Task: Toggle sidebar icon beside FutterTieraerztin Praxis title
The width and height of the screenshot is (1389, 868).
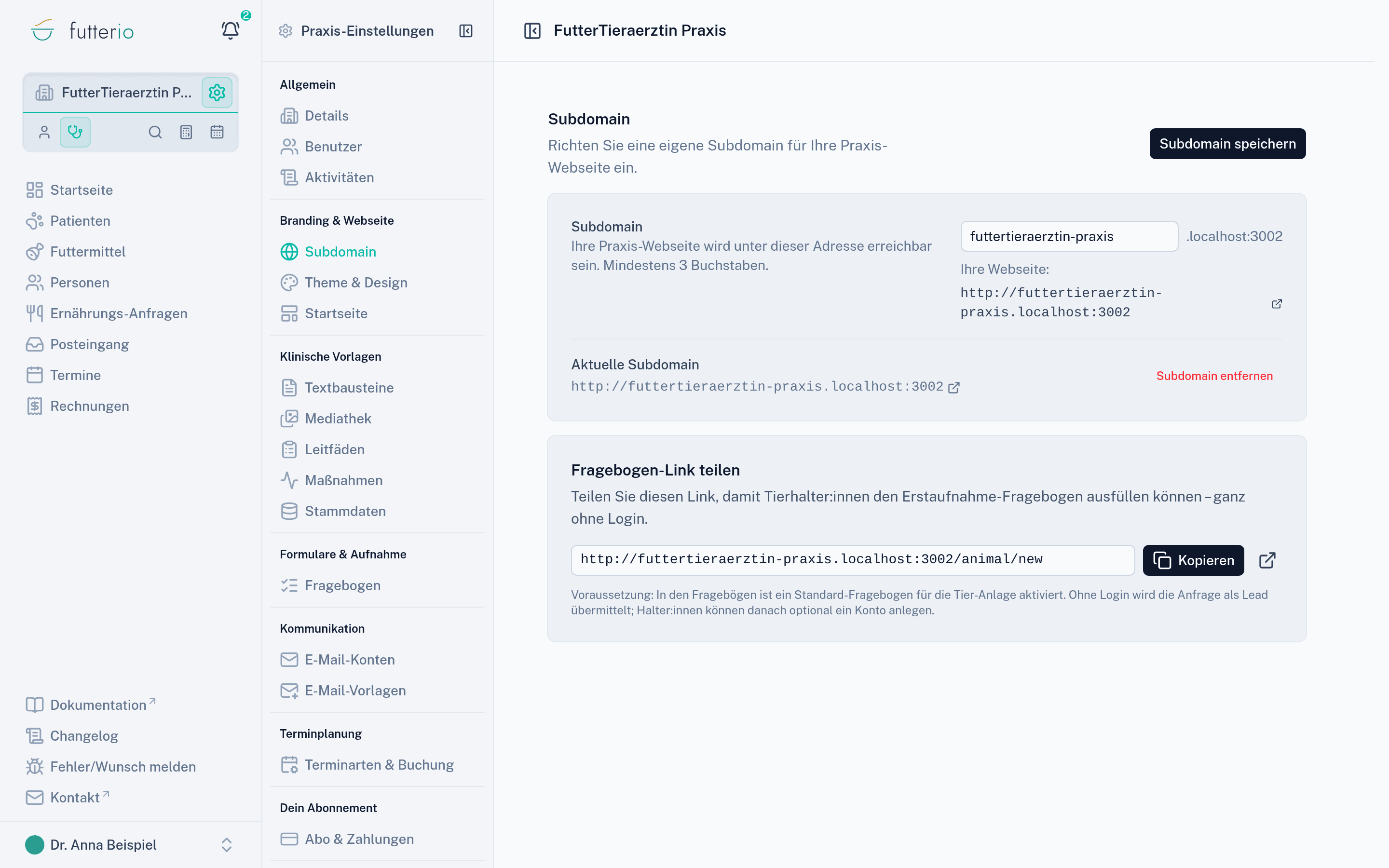Action: coord(532,31)
